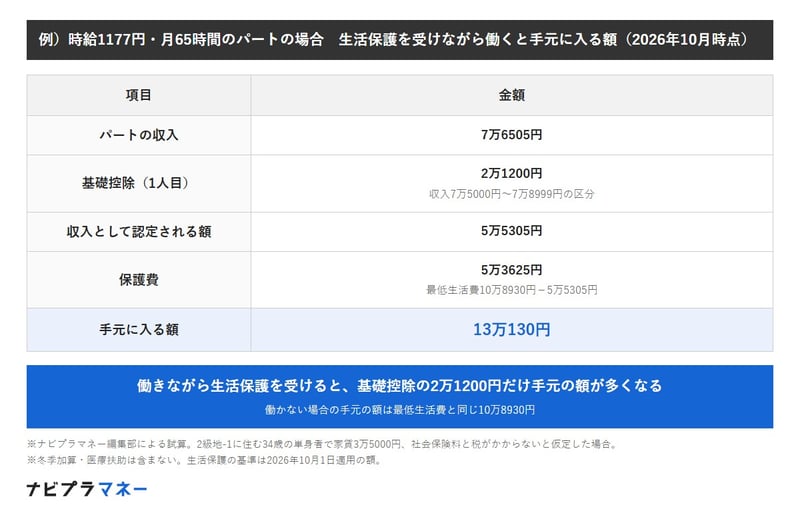The image size is (800, 513).
Task: Click the blue 13万130円 total
Action: point(511,330)
